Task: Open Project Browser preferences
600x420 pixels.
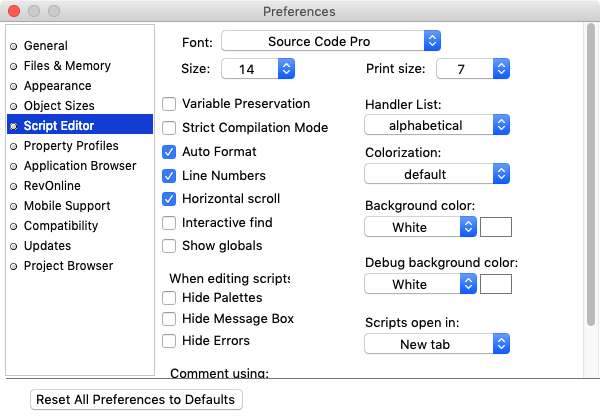Action: coord(68,266)
